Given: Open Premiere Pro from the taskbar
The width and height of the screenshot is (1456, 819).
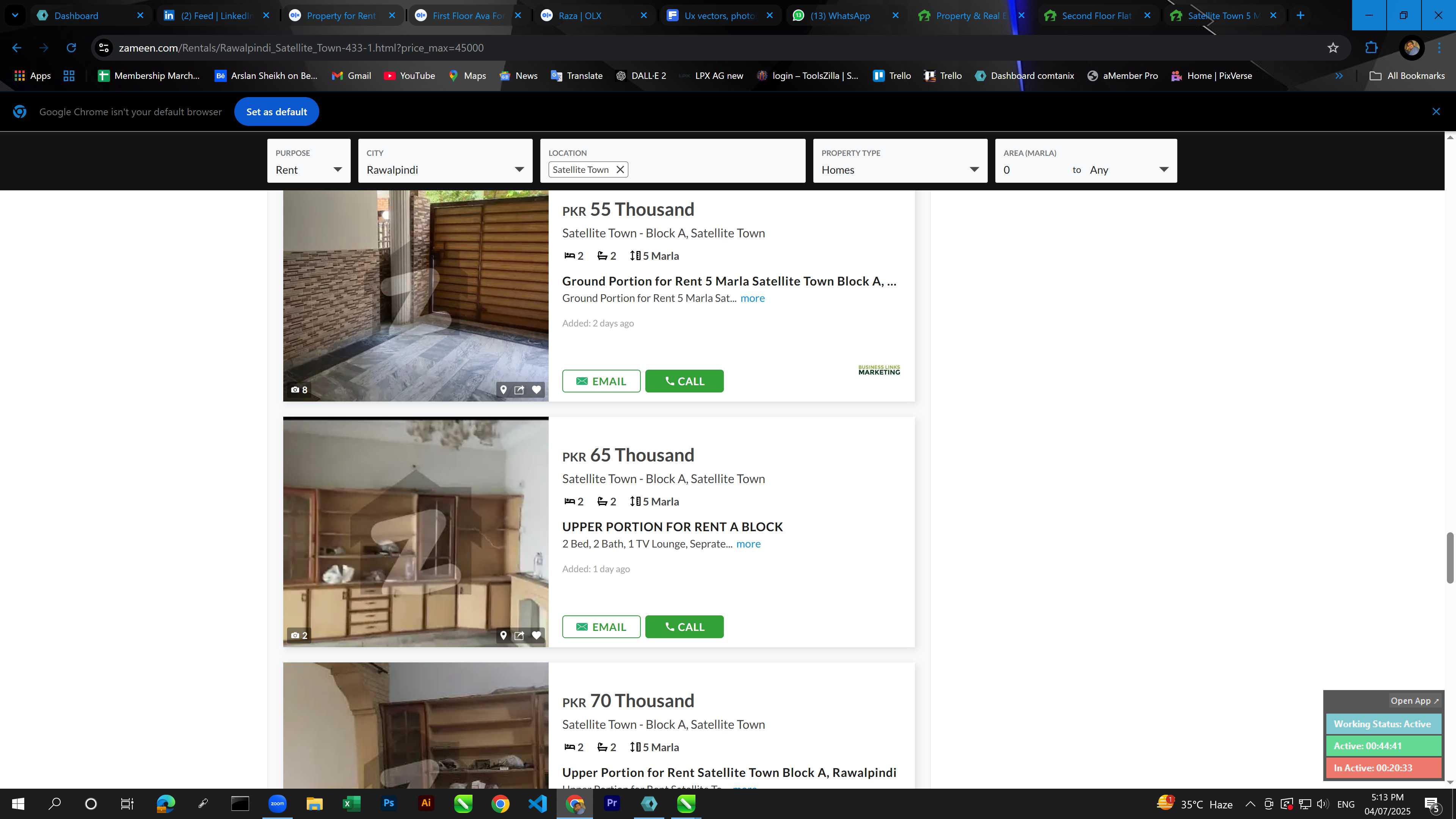Looking at the screenshot, I should 612,803.
